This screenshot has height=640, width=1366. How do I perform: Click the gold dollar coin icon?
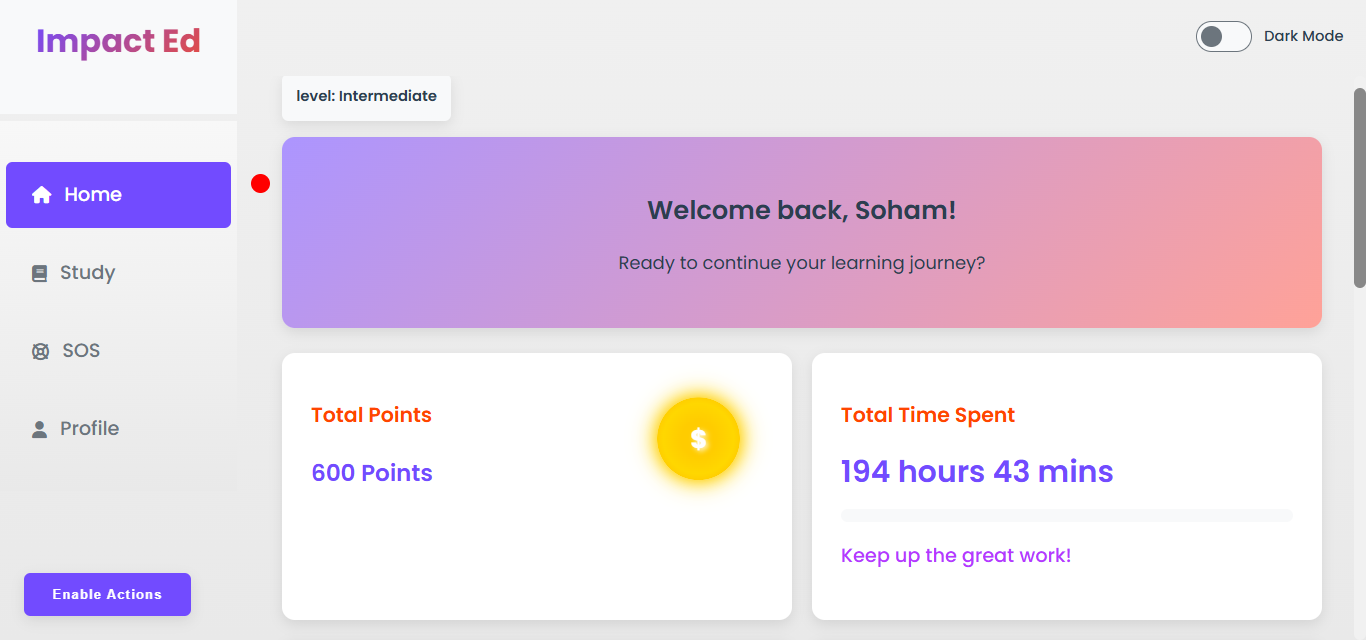point(698,439)
